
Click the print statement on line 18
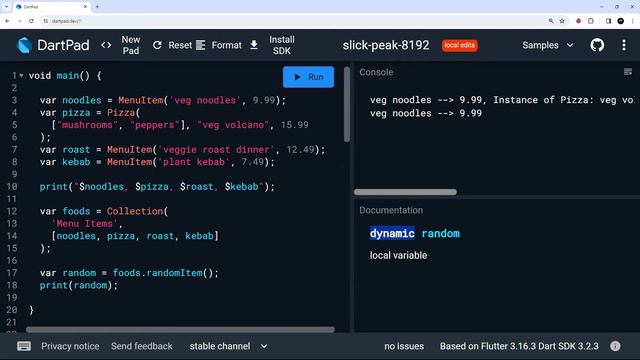pyautogui.click(x=78, y=285)
